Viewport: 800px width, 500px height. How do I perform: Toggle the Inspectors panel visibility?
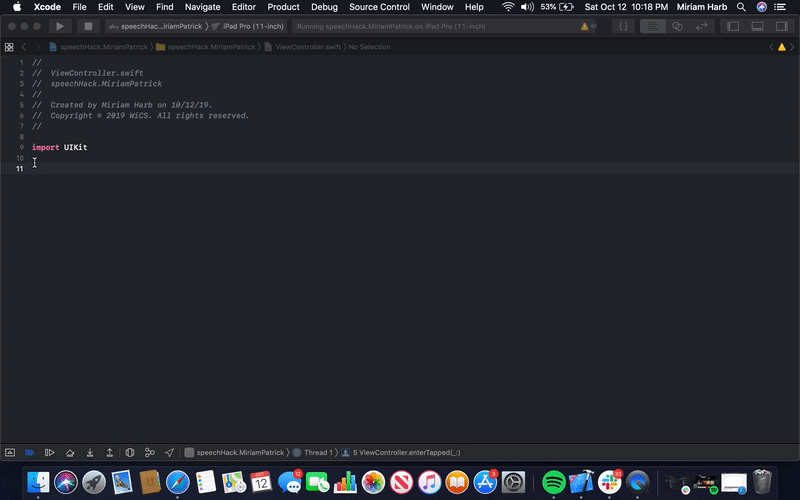tap(782, 26)
